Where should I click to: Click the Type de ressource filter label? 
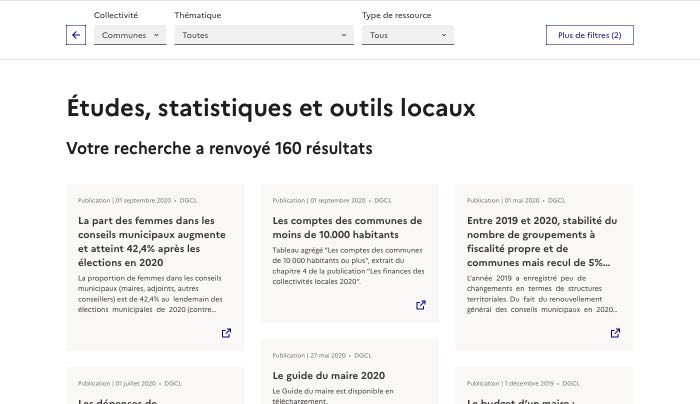pyautogui.click(x=396, y=15)
